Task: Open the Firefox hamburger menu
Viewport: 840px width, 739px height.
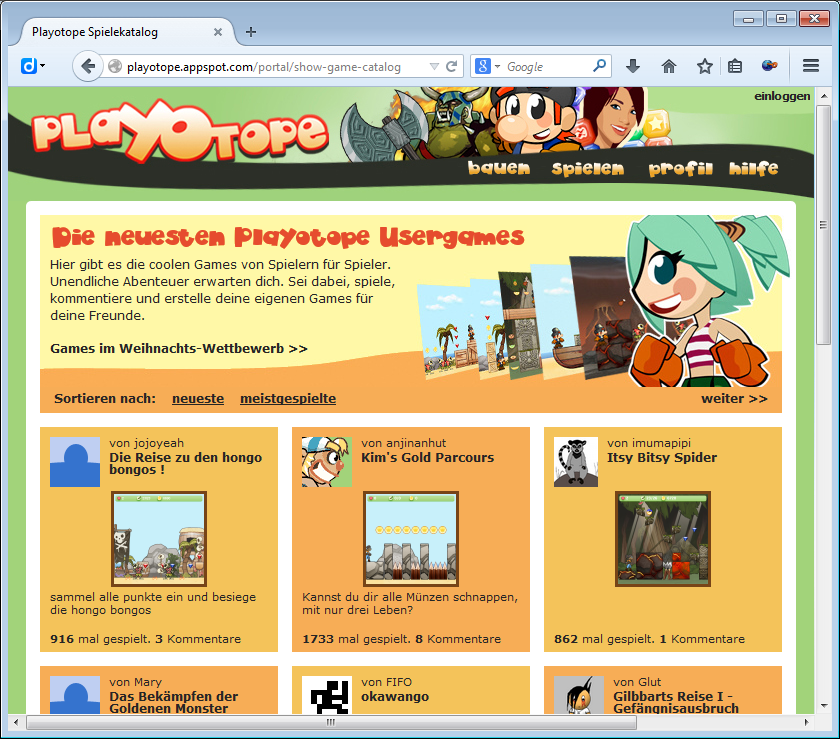Action: click(812, 65)
